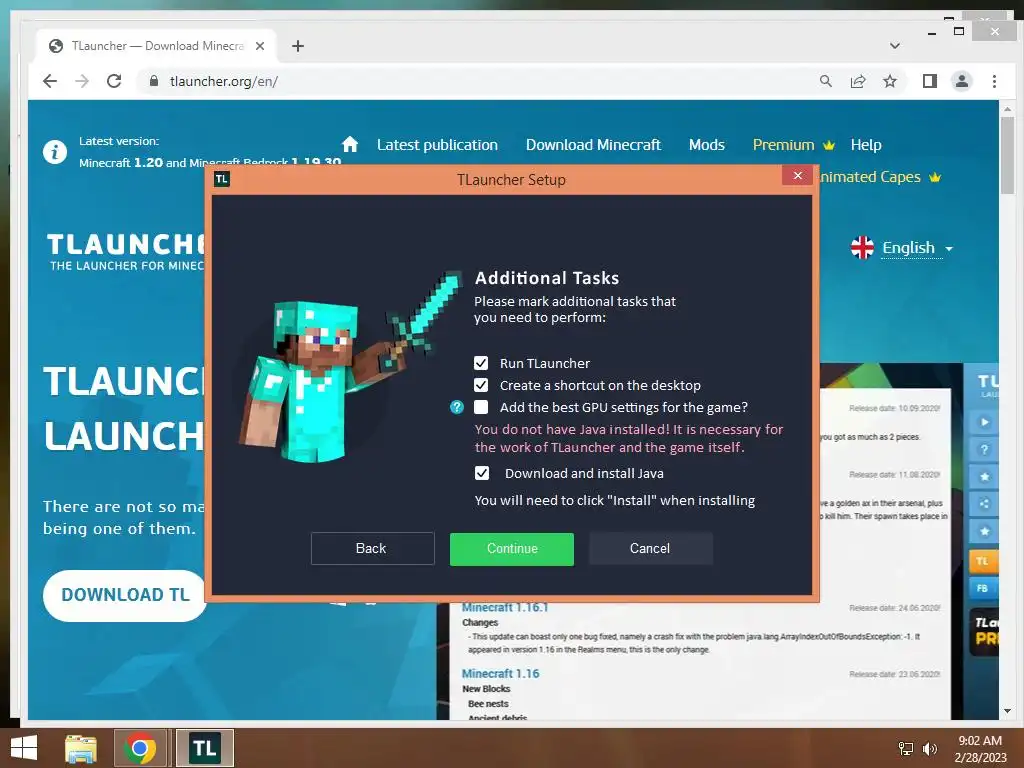1024x768 pixels.
Task: Go forward in Chrome
Action: [x=82, y=81]
